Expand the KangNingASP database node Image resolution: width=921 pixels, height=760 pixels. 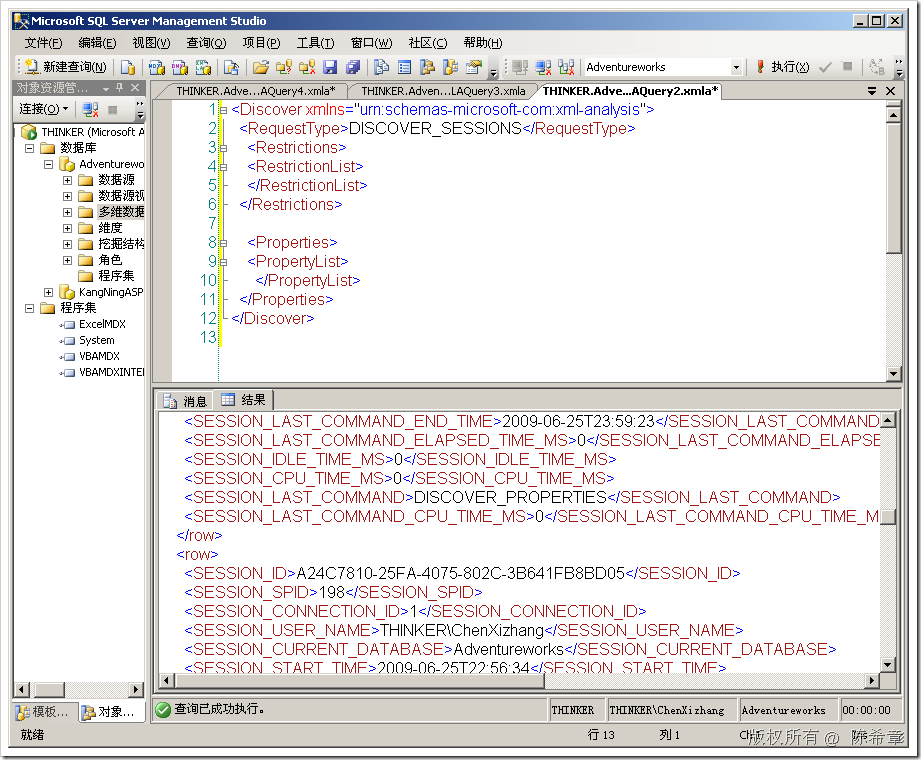click(x=49, y=292)
